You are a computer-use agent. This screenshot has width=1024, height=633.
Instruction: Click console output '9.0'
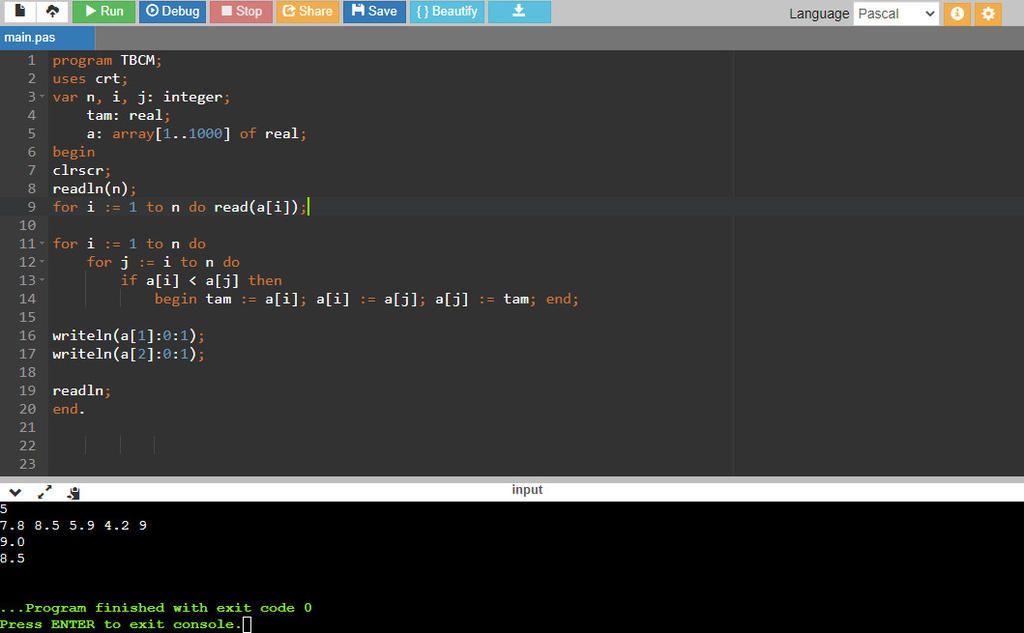pyautogui.click(x=12, y=542)
